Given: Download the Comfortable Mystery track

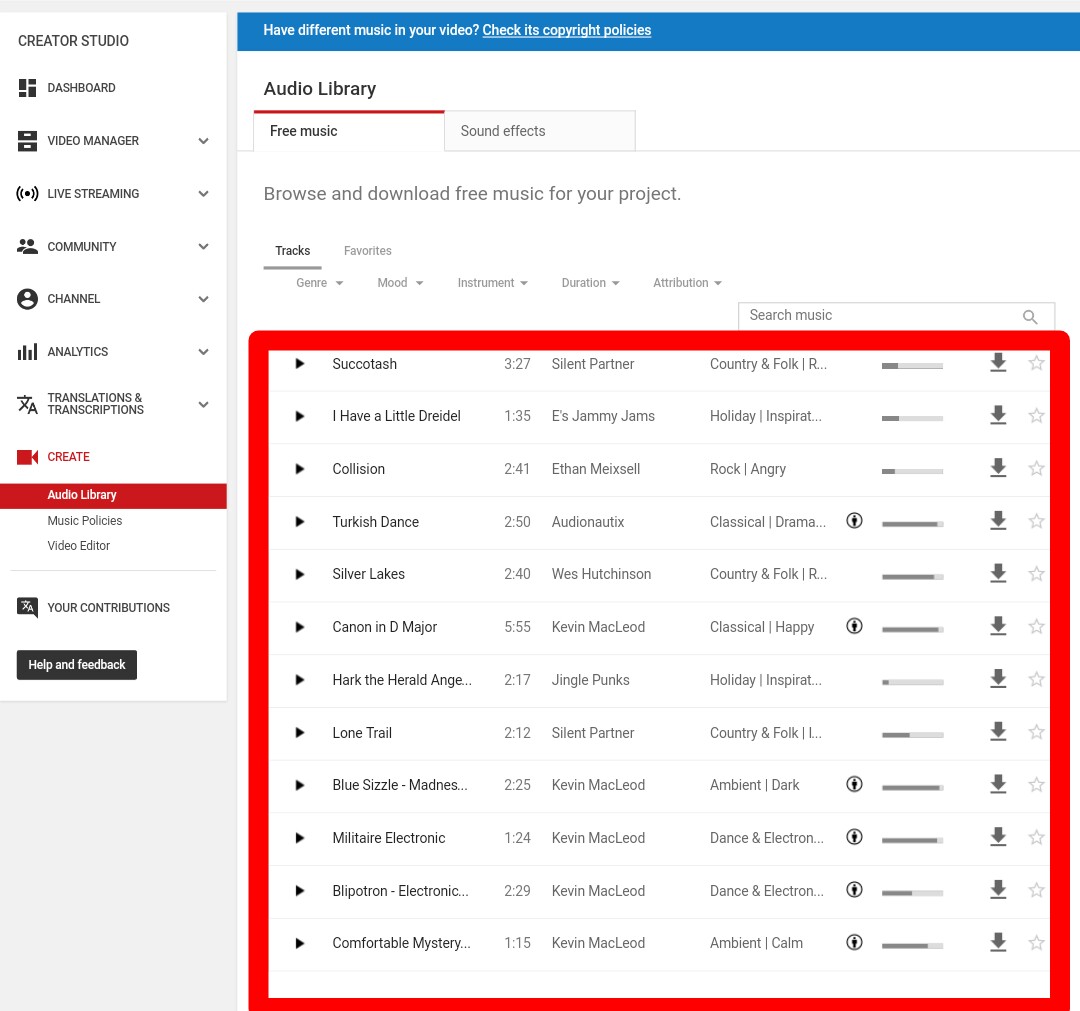Looking at the screenshot, I should [997, 942].
